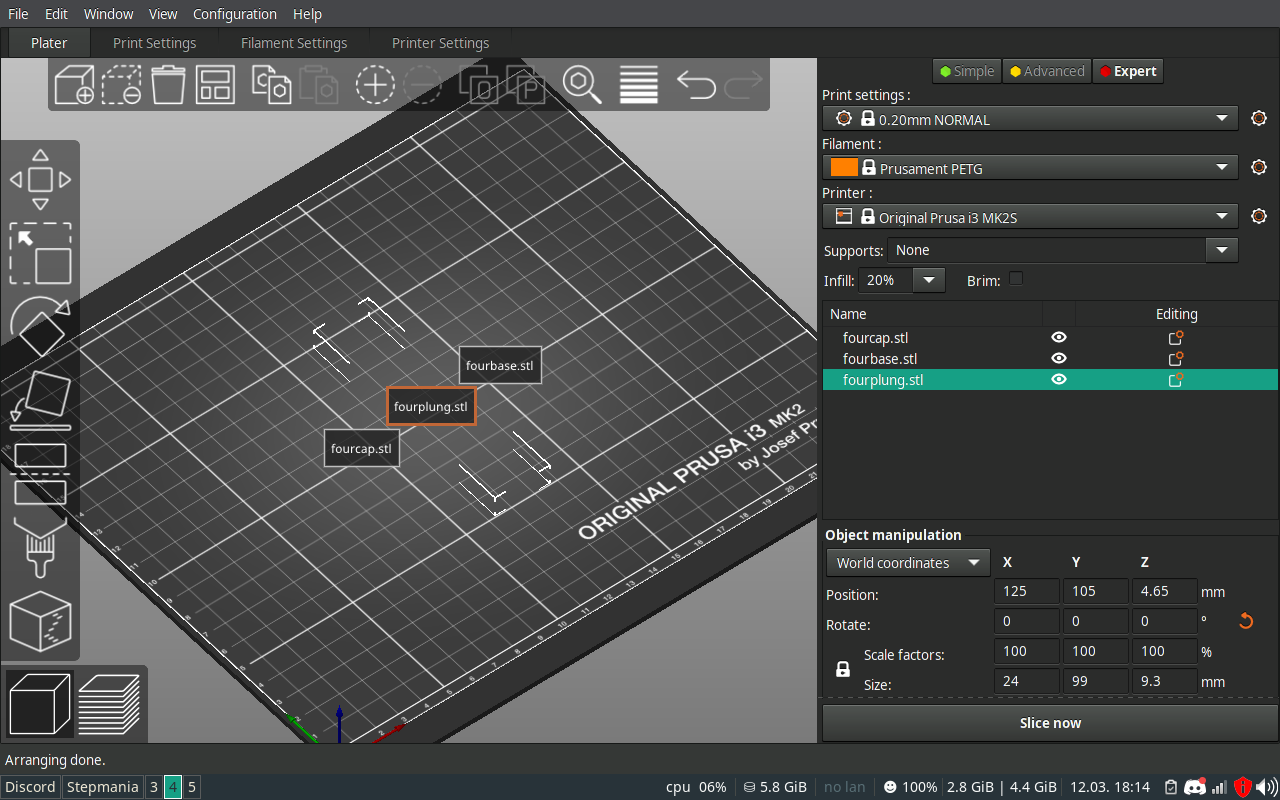Toggle the scale factors lock icon
Screen dimensions: 1280x800
(x=843, y=669)
